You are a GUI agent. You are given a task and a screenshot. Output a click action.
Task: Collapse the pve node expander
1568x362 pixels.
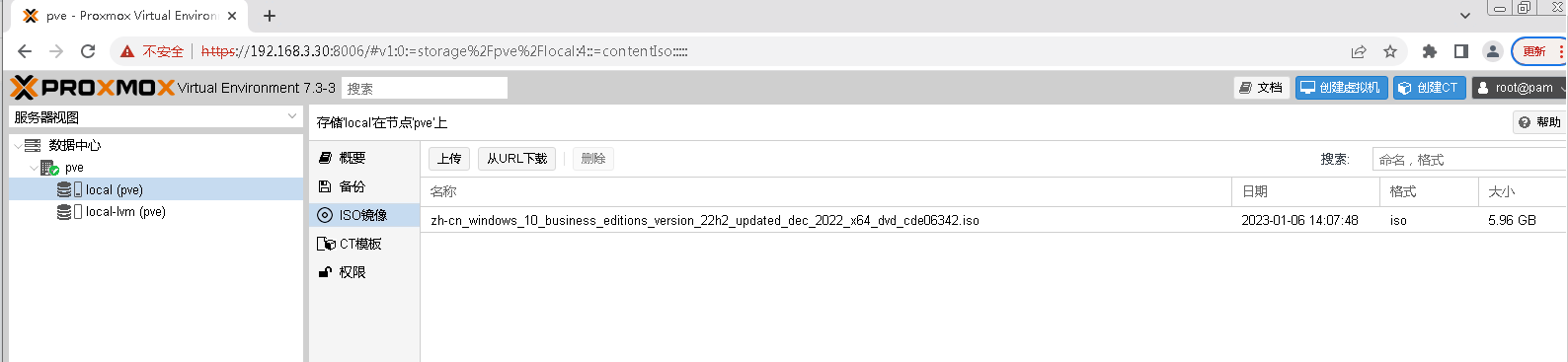pos(35,168)
